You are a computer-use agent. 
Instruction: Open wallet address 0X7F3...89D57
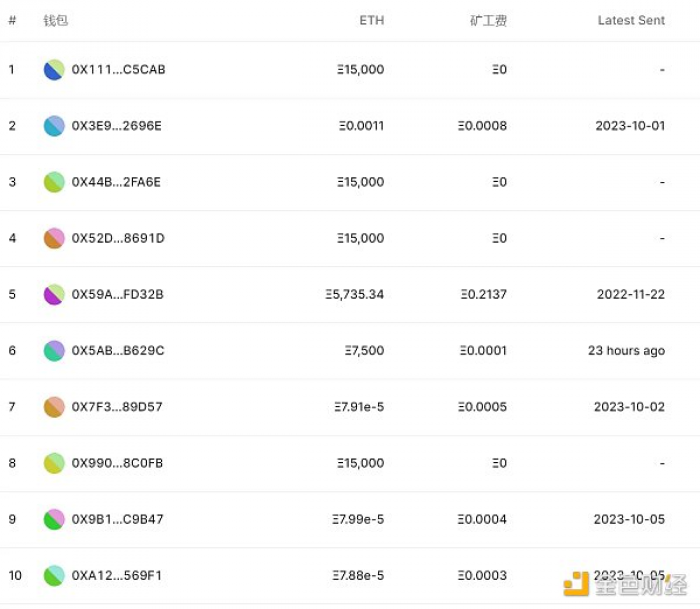pos(117,407)
